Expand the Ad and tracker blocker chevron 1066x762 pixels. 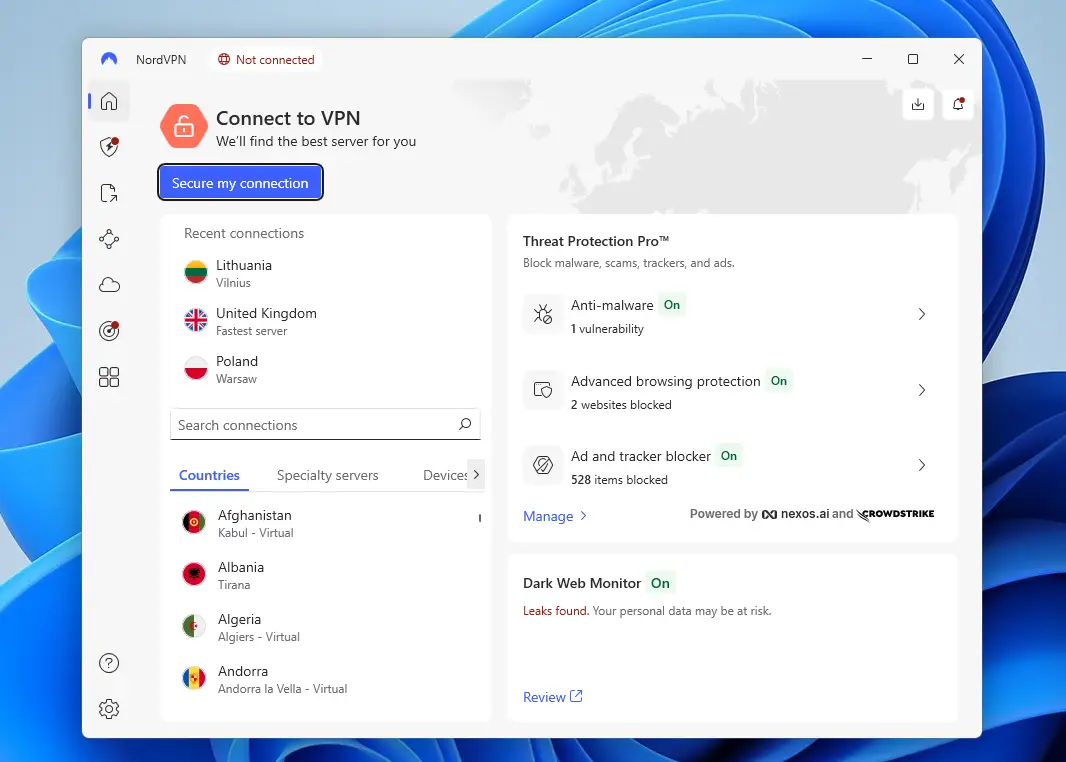click(x=922, y=465)
